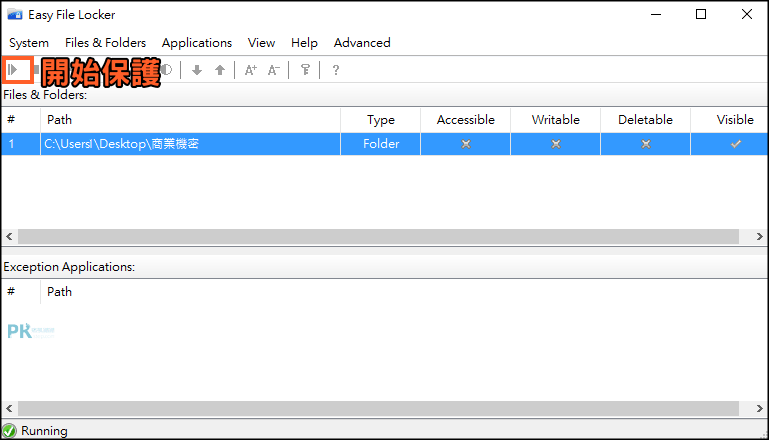Open the Help menu

304,43
